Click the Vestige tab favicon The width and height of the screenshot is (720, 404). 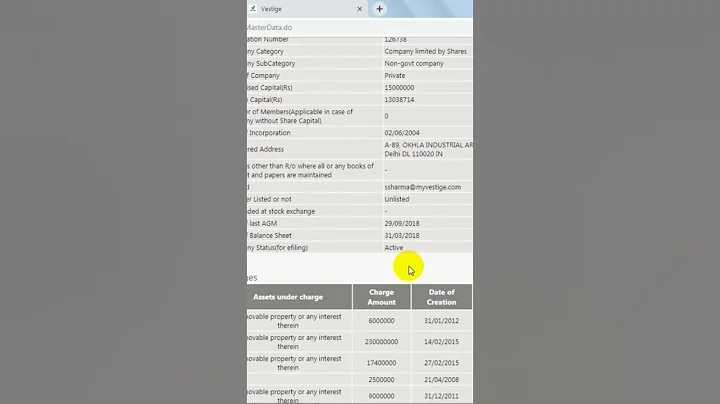click(253, 8)
